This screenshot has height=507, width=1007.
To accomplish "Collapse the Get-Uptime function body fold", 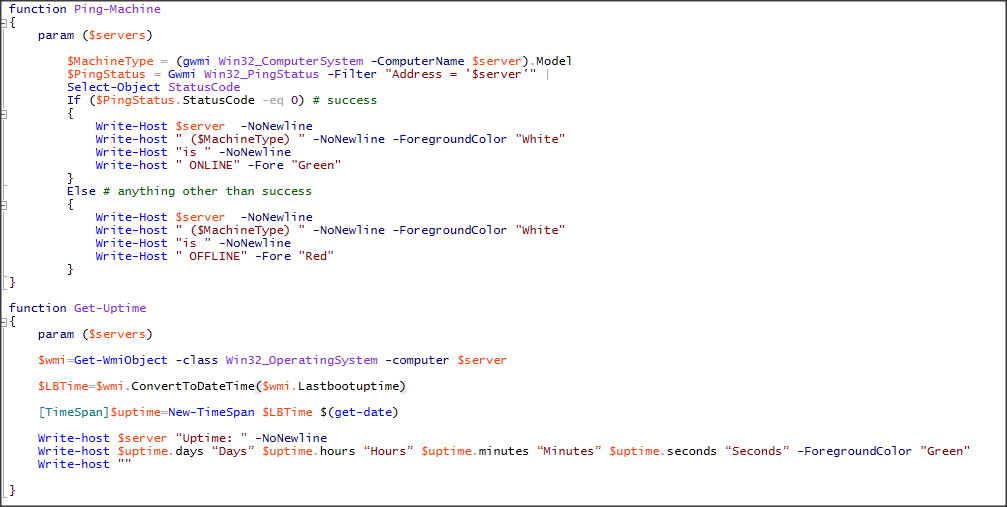I will (x=4, y=322).
